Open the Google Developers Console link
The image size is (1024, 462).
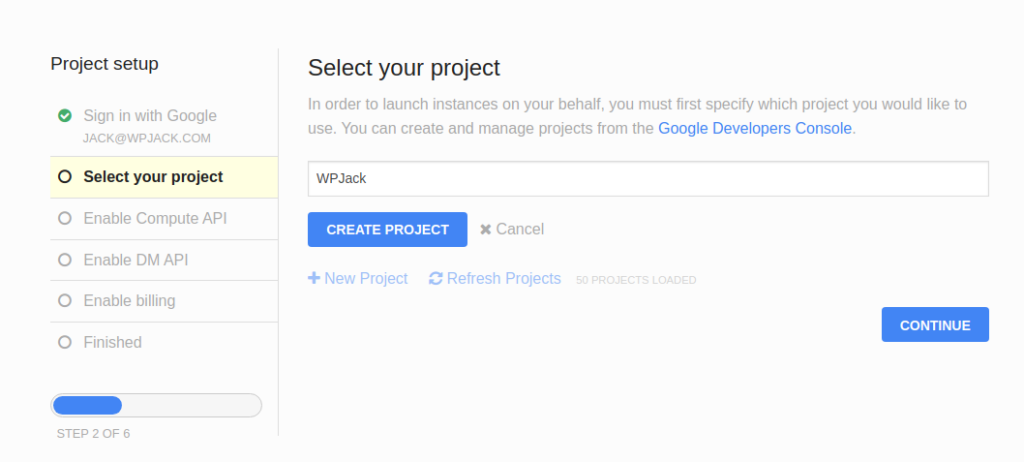click(755, 128)
